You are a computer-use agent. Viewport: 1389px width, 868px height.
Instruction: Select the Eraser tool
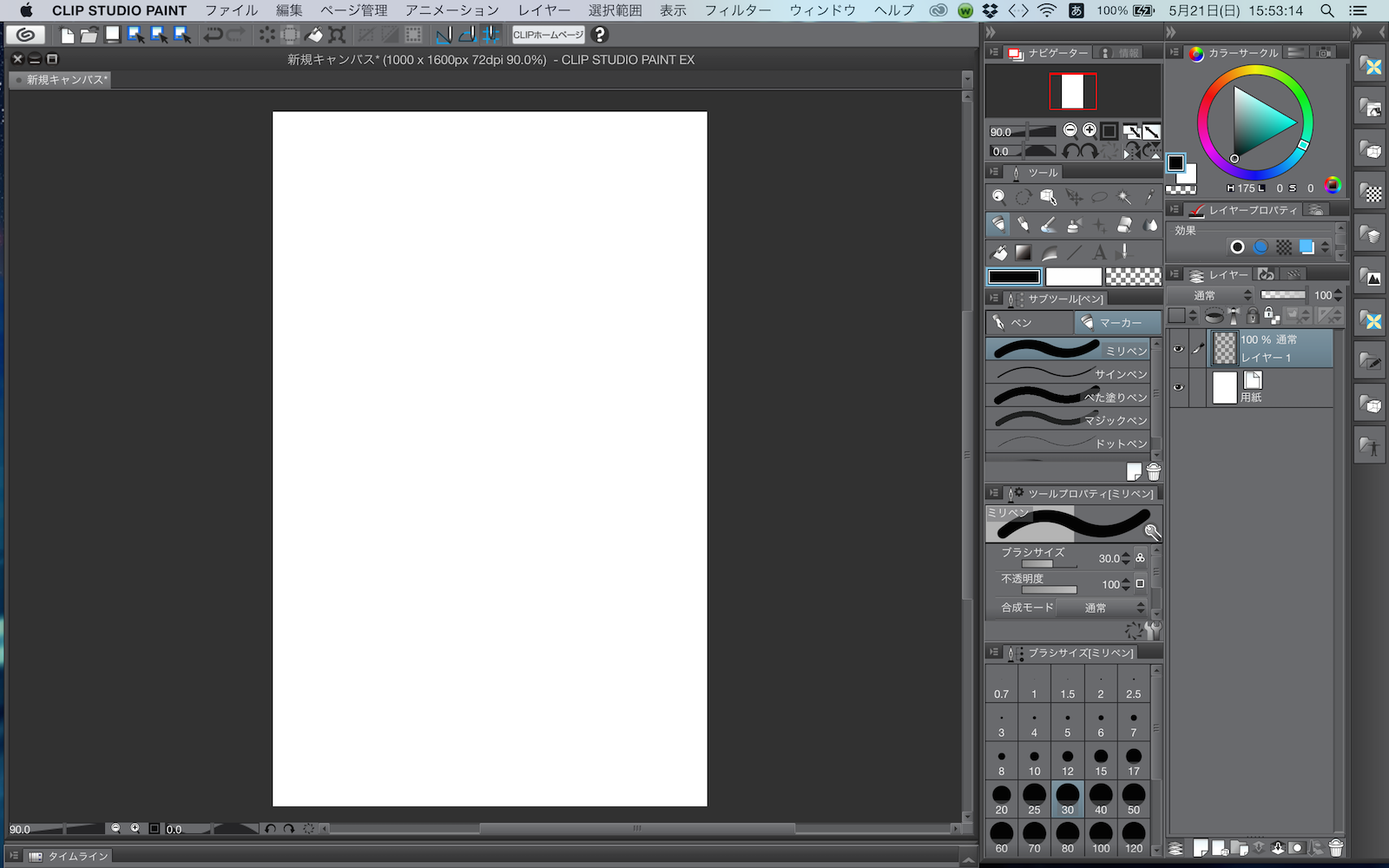pos(1124,225)
